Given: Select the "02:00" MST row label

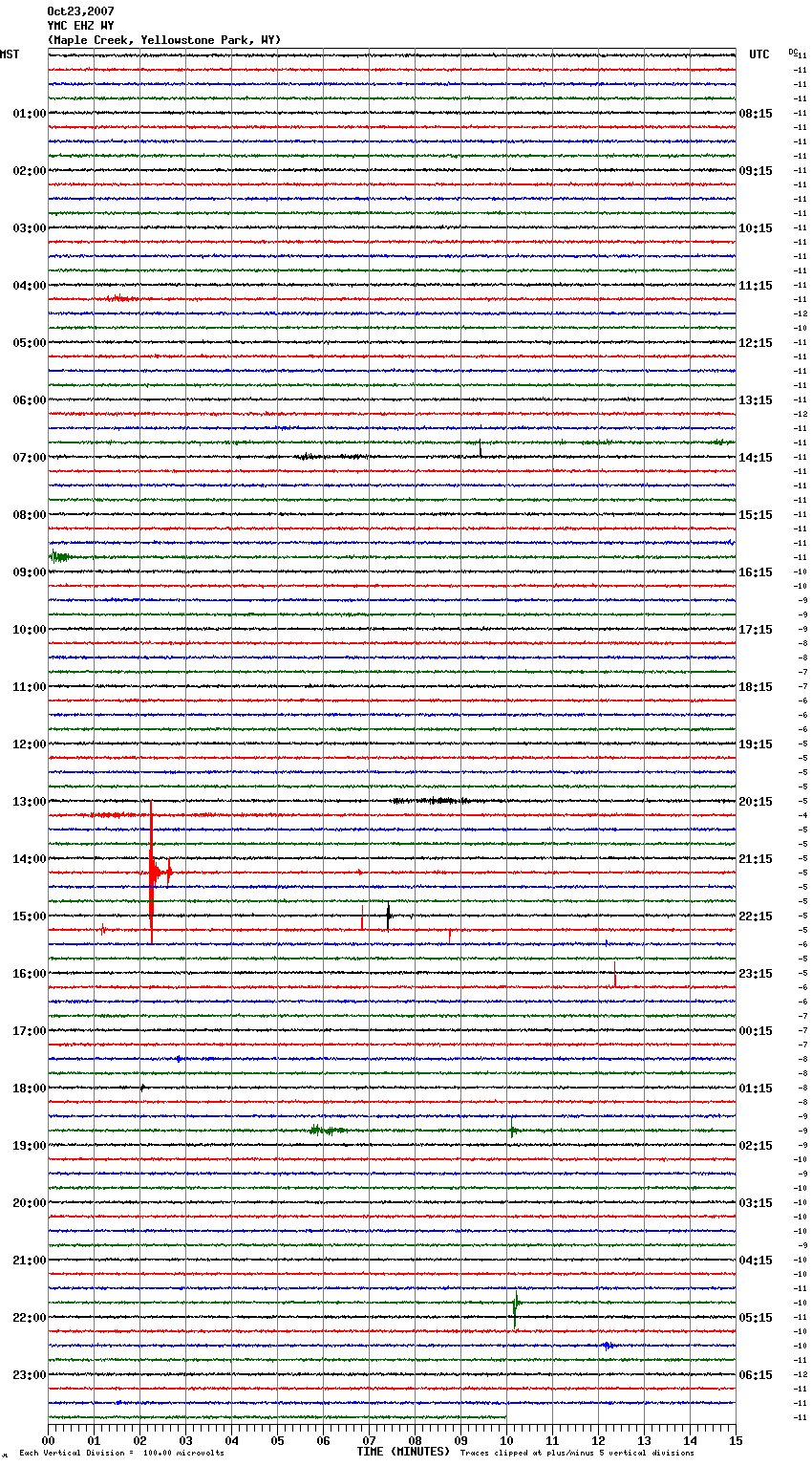Looking at the screenshot, I should (30, 171).
